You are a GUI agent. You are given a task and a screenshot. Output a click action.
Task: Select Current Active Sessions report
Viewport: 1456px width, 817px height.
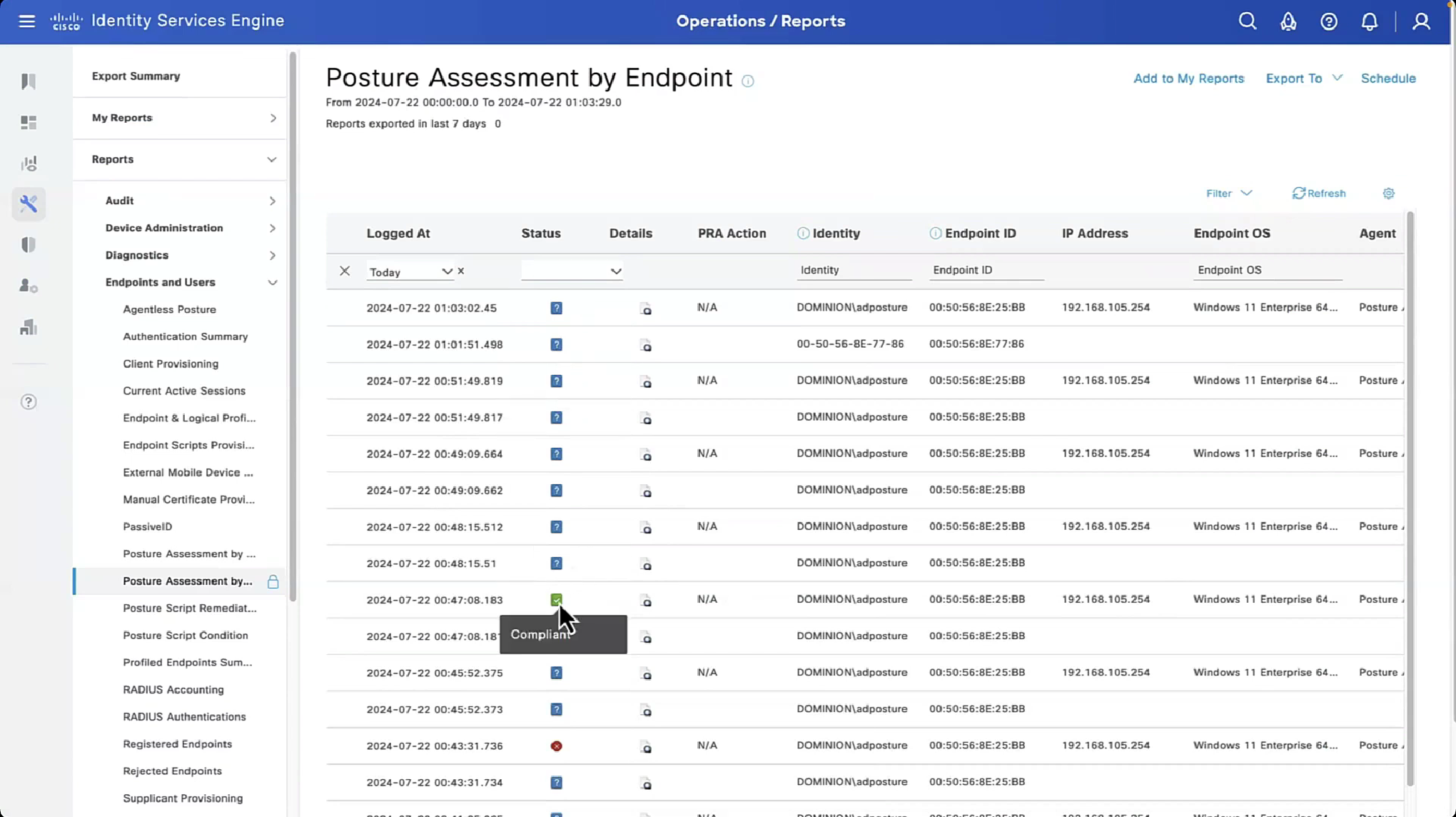(x=184, y=391)
